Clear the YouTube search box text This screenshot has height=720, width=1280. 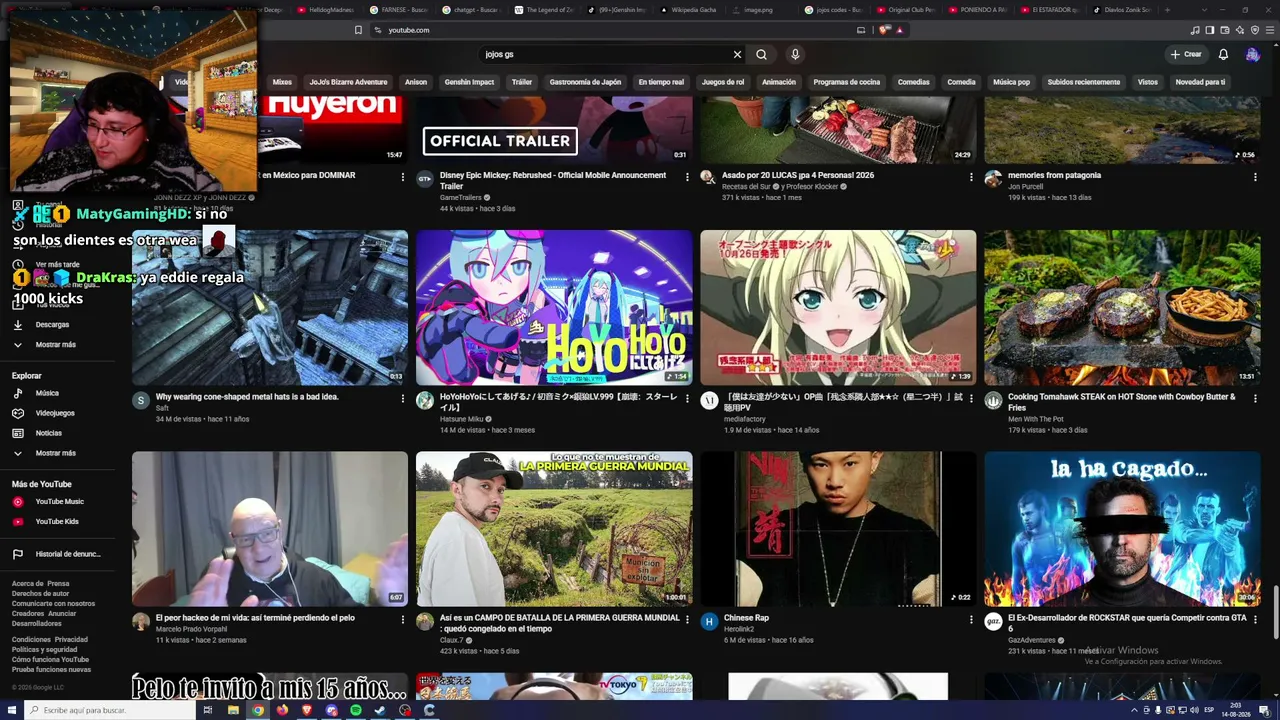(x=737, y=54)
